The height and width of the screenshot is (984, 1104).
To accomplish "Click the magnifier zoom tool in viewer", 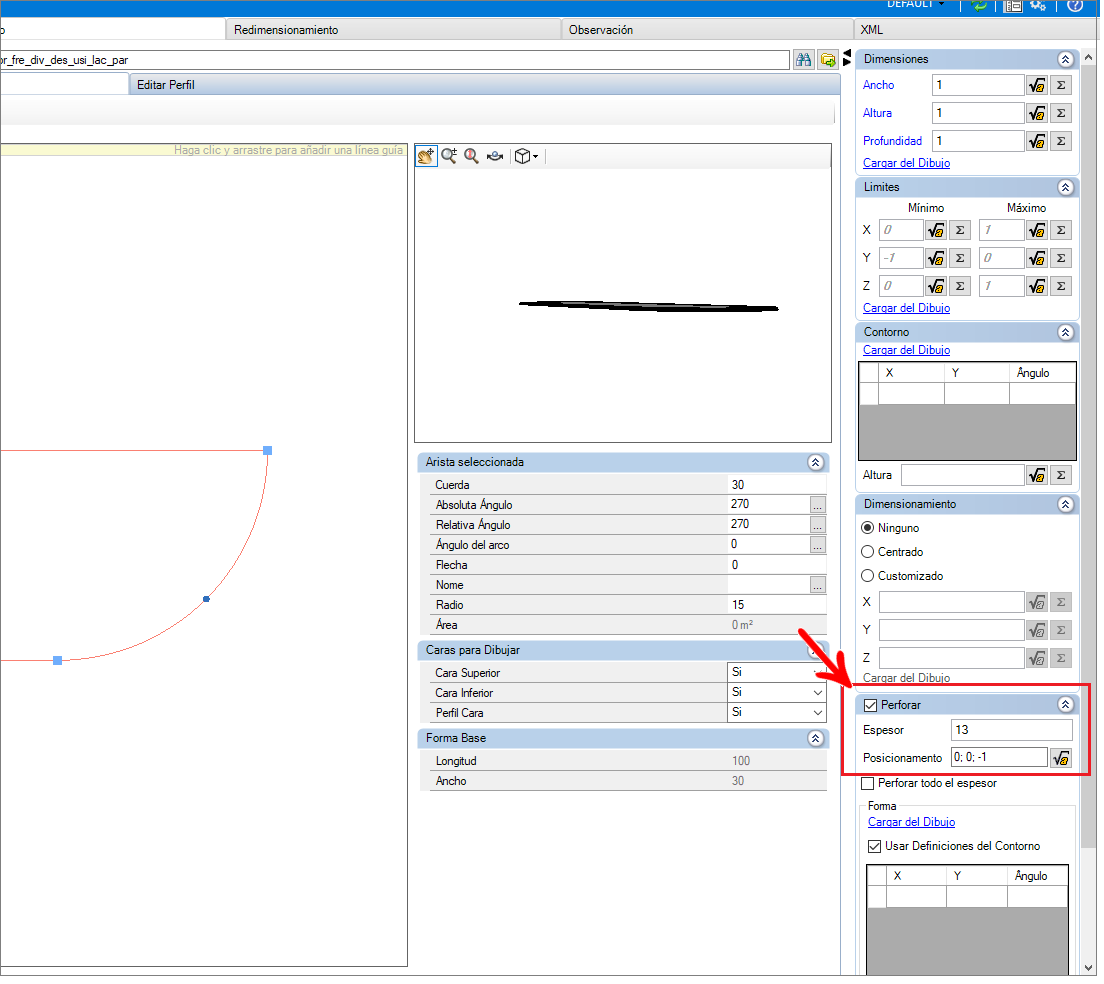I will pos(473,156).
